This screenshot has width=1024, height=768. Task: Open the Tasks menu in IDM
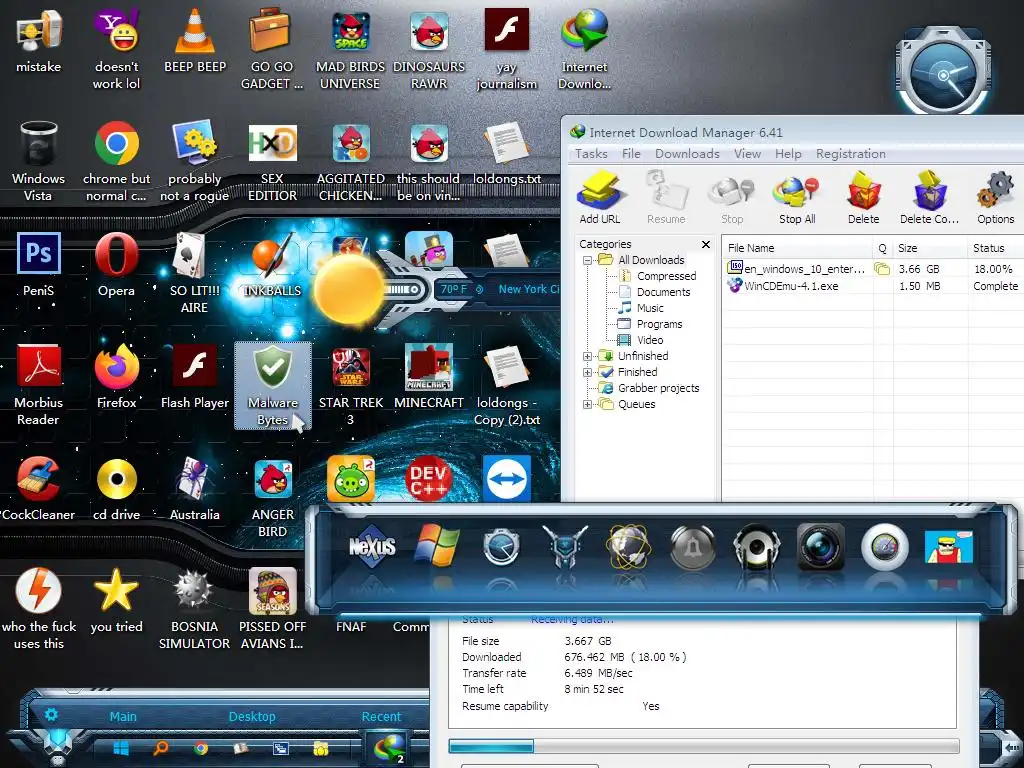591,153
